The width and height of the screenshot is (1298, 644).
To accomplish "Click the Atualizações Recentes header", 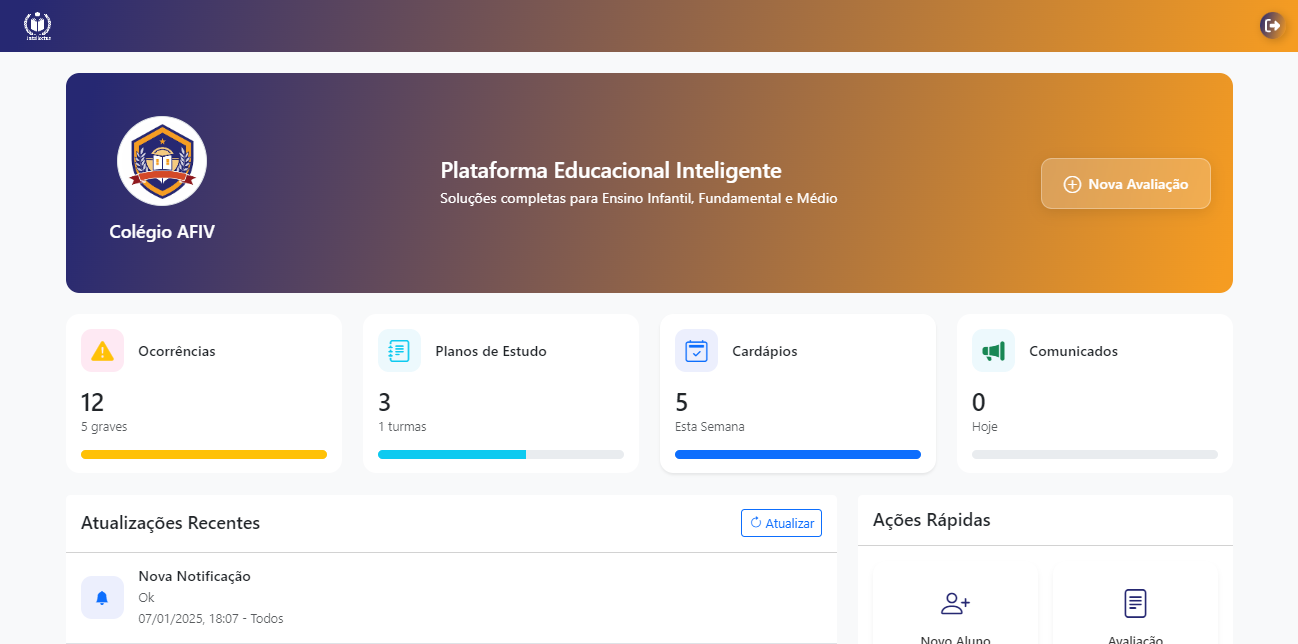I will point(170,523).
